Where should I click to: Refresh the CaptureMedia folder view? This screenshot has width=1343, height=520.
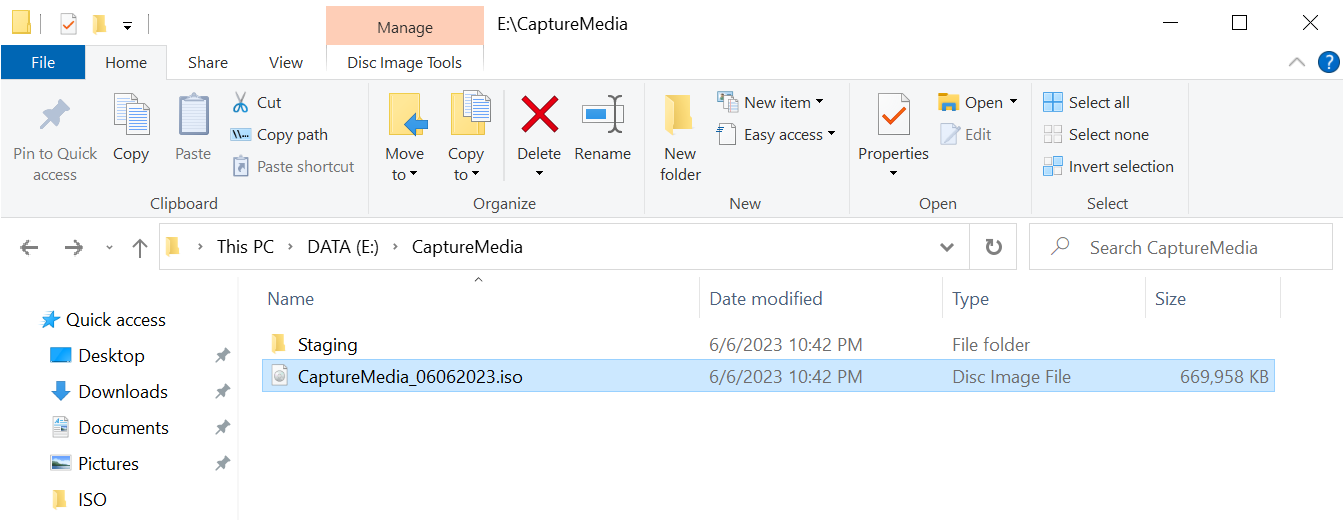coord(993,247)
